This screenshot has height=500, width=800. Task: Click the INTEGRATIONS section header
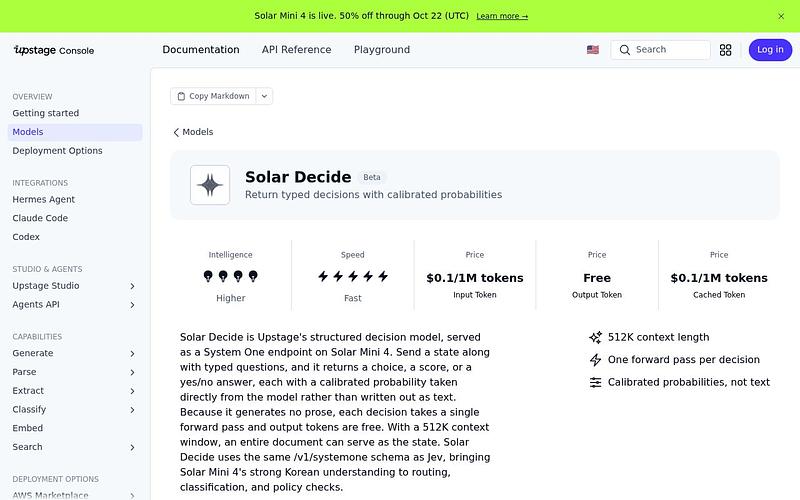point(40,183)
